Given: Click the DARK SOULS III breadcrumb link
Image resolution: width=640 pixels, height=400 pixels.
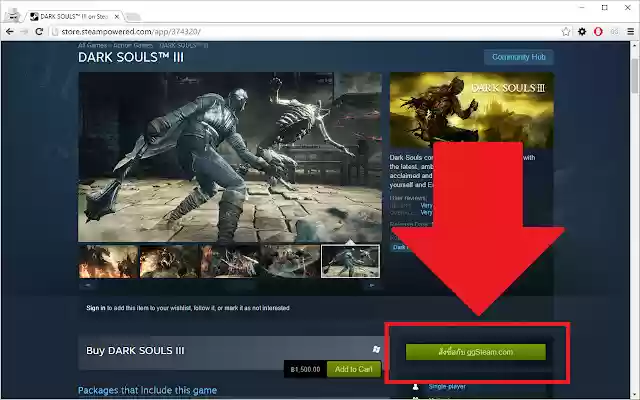Looking at the screenshot, I should point(184,45).
